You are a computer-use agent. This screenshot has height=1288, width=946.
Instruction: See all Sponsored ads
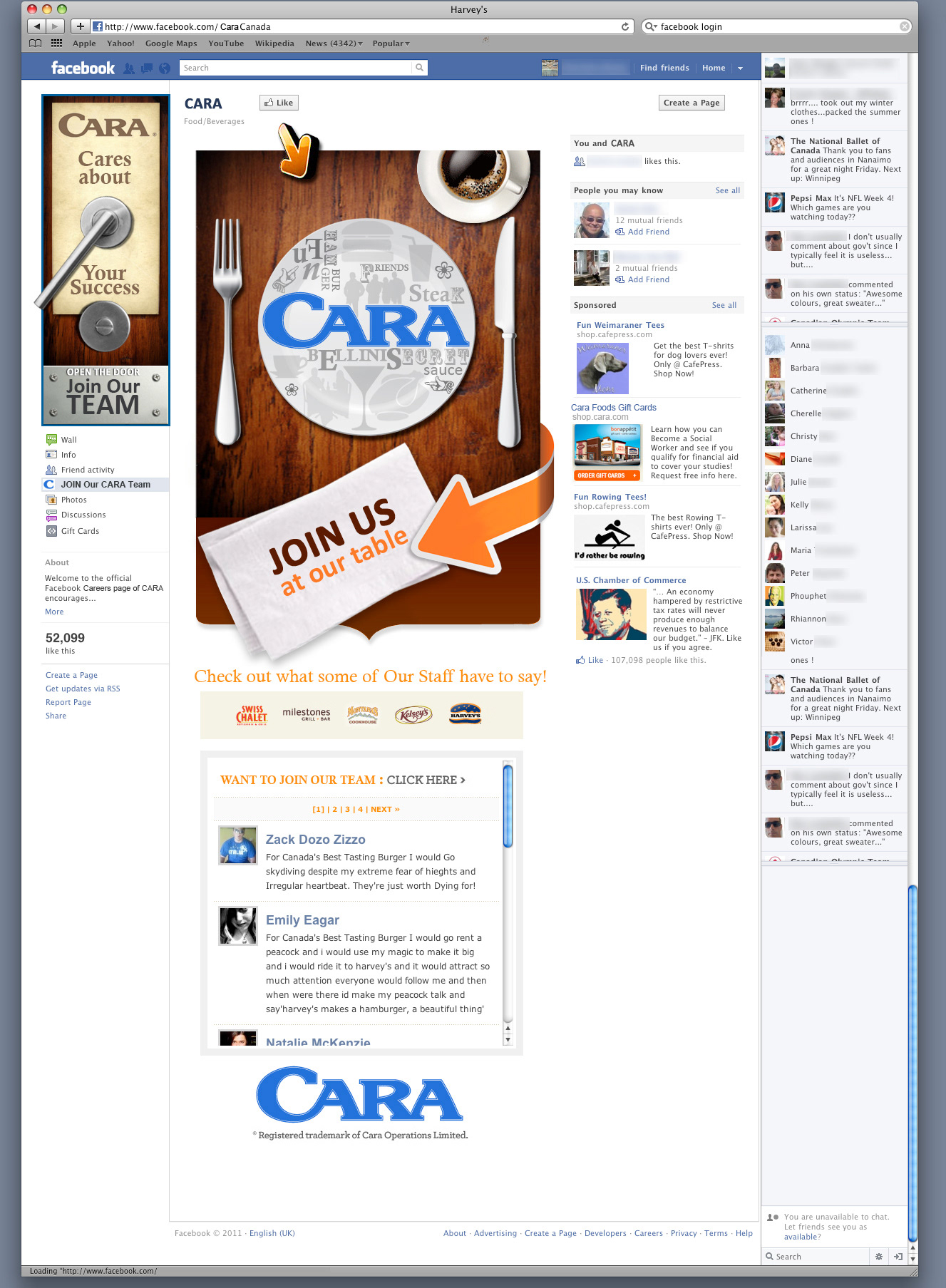coord(724,305)
